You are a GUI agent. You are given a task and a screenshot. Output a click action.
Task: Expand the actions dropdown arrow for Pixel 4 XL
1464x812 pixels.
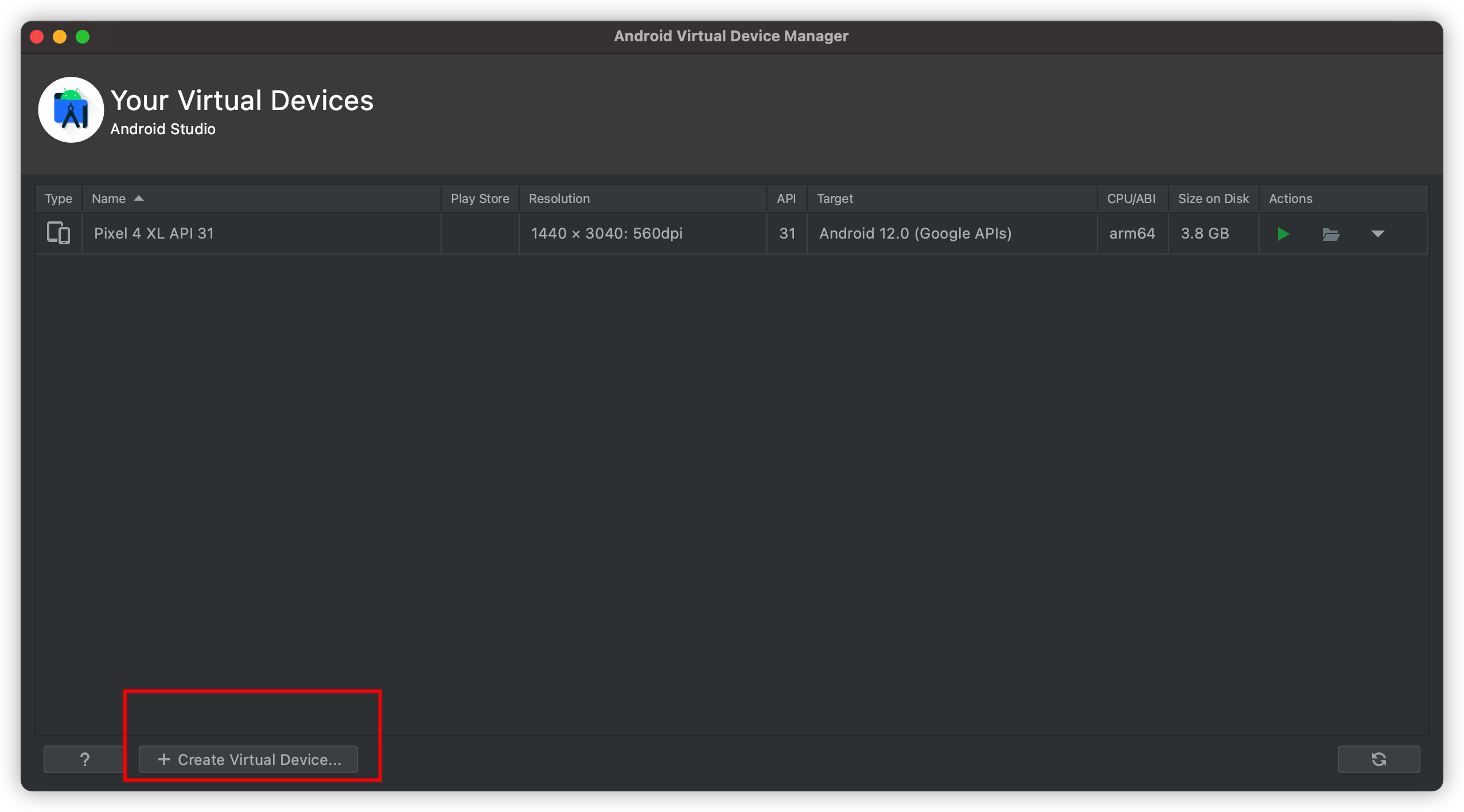(x=1377, y=234)
